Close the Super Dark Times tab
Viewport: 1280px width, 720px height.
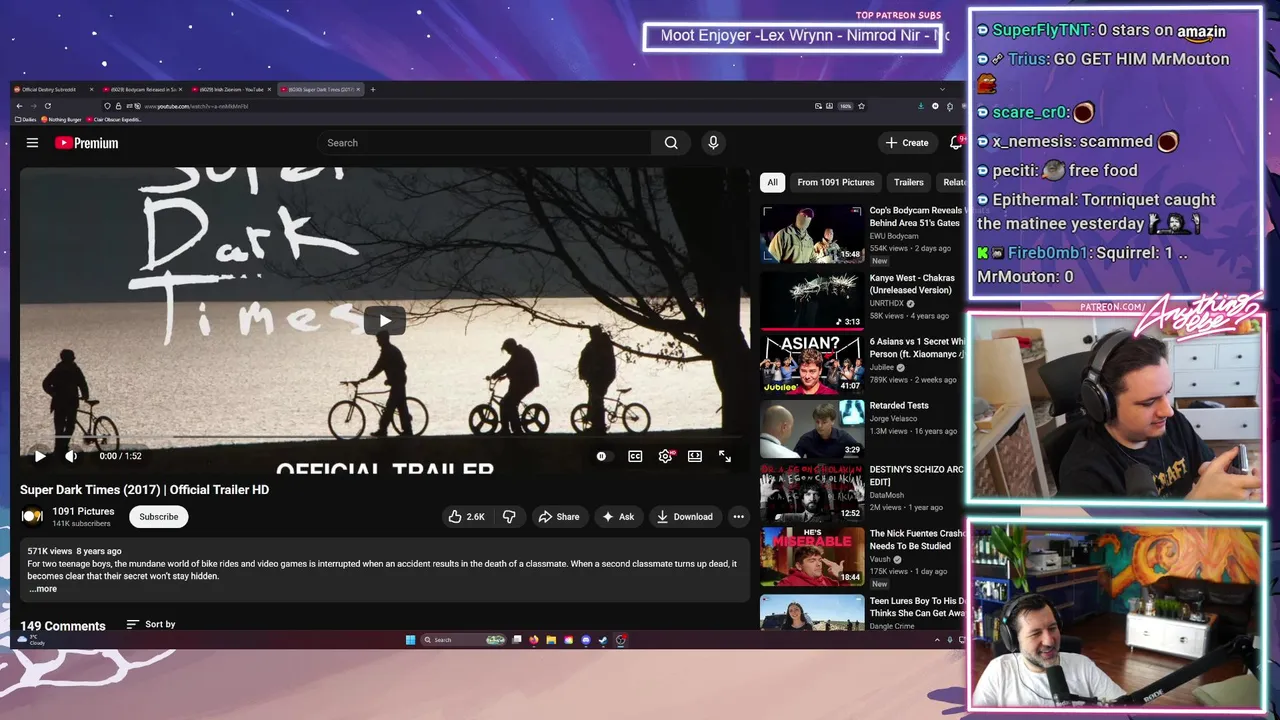pyautogui.click(x=358, y=89)
